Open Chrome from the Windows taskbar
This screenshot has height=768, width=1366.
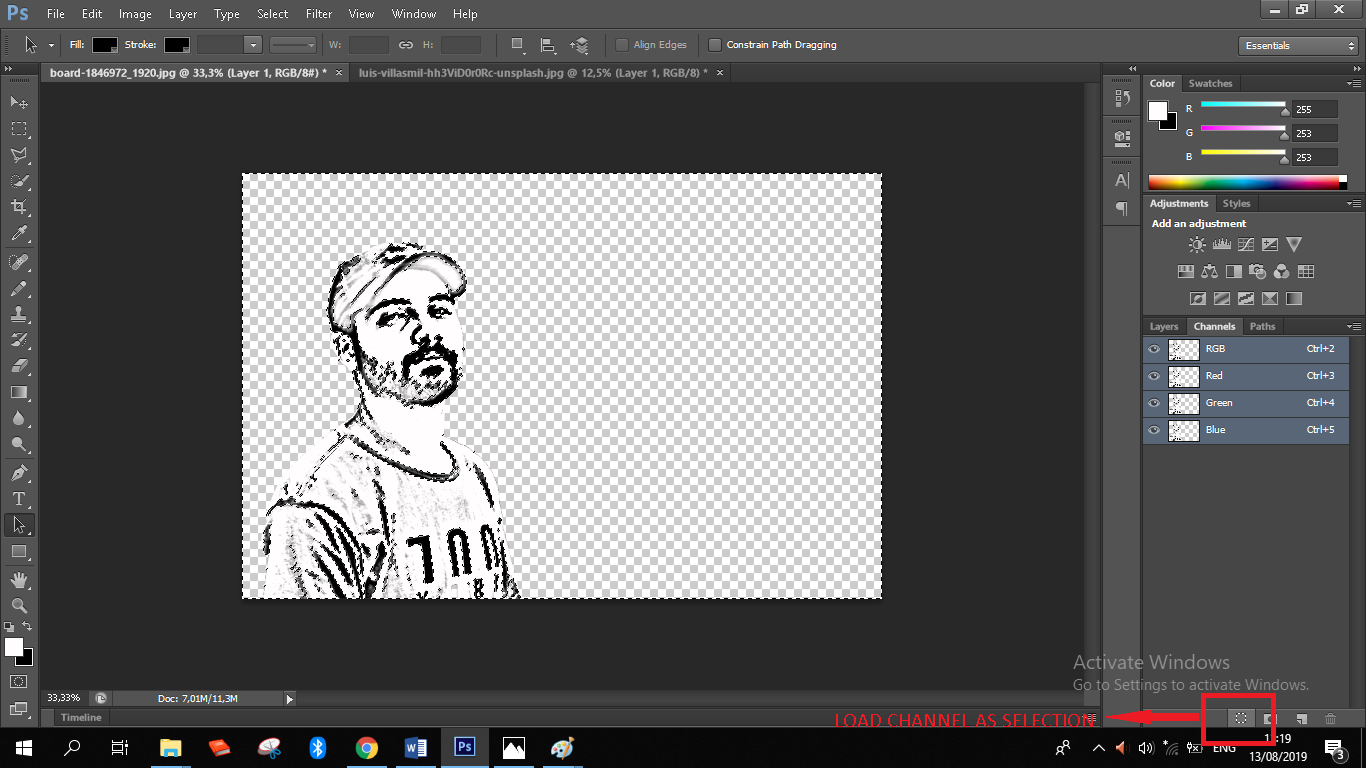(366, 747)
